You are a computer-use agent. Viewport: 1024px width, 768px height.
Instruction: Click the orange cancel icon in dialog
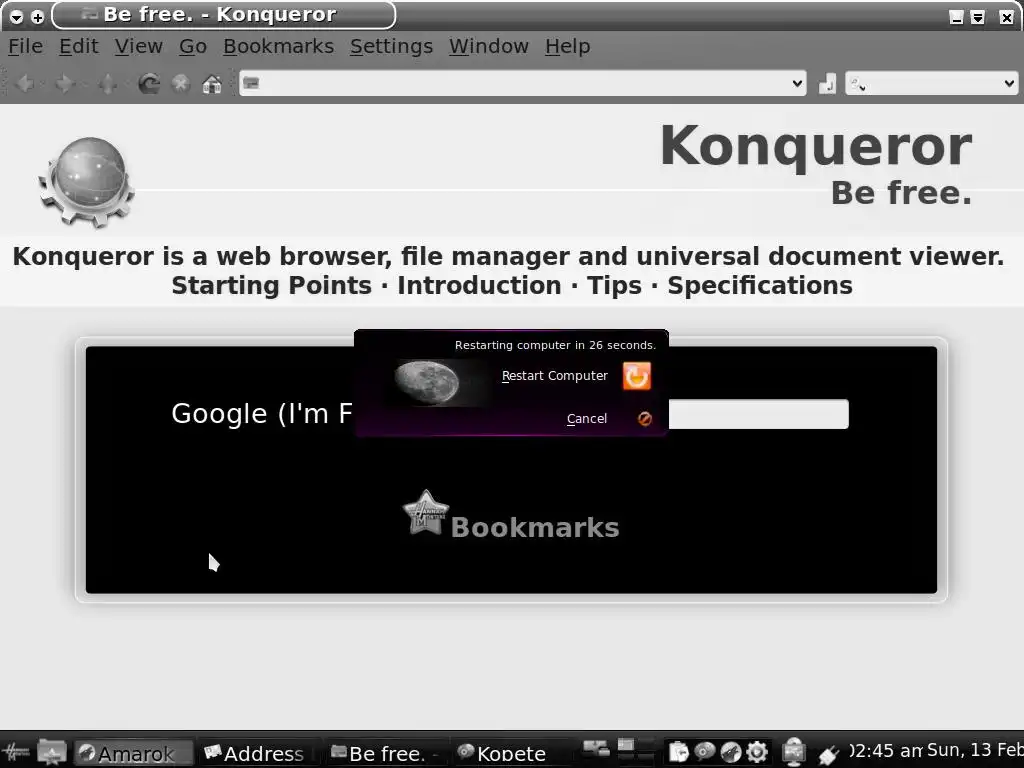pyautogui.click(x=645, y=419)
